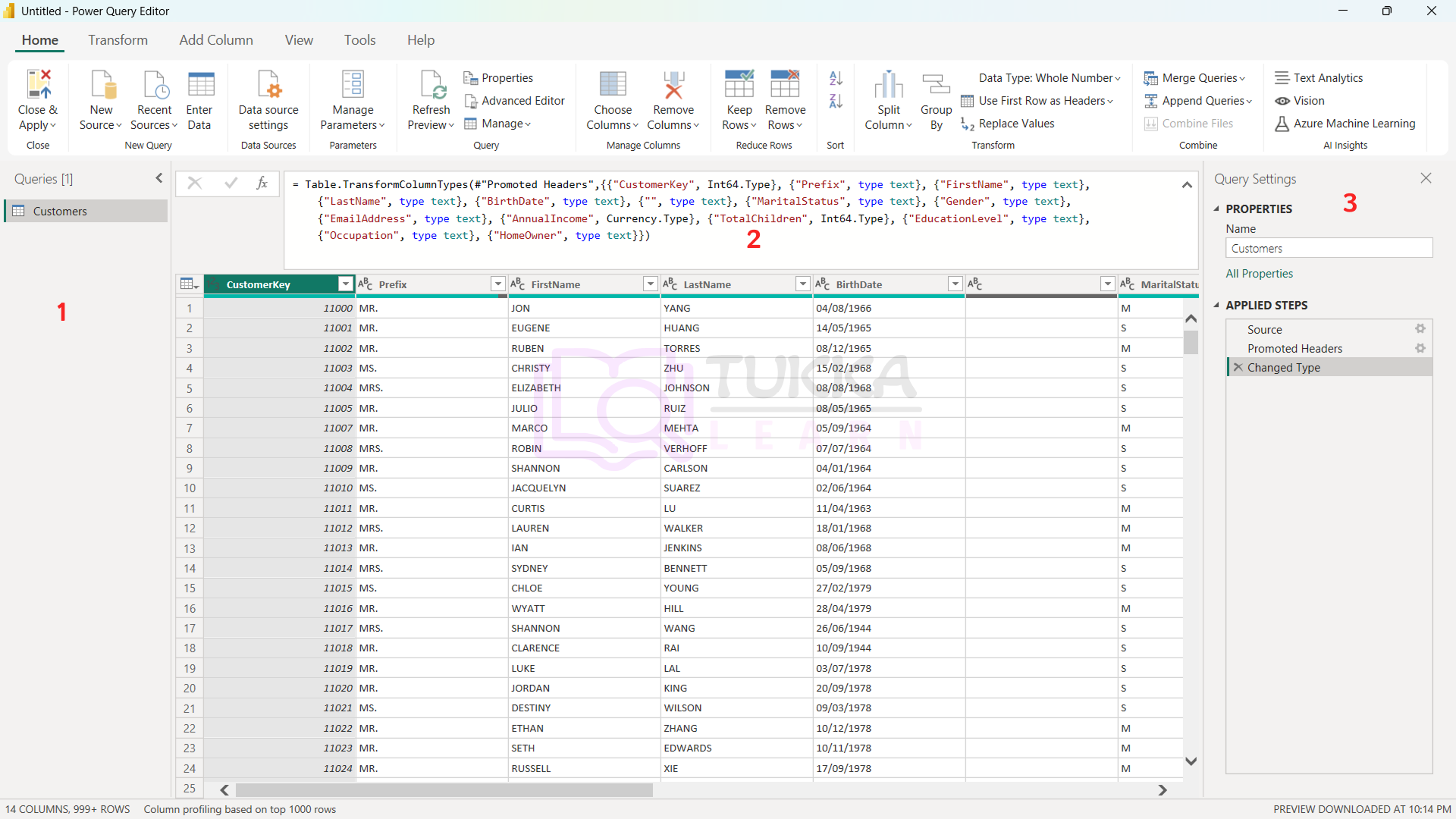Click the Remove Columns icon
1456x819 pixels.
tap(673, 84)
